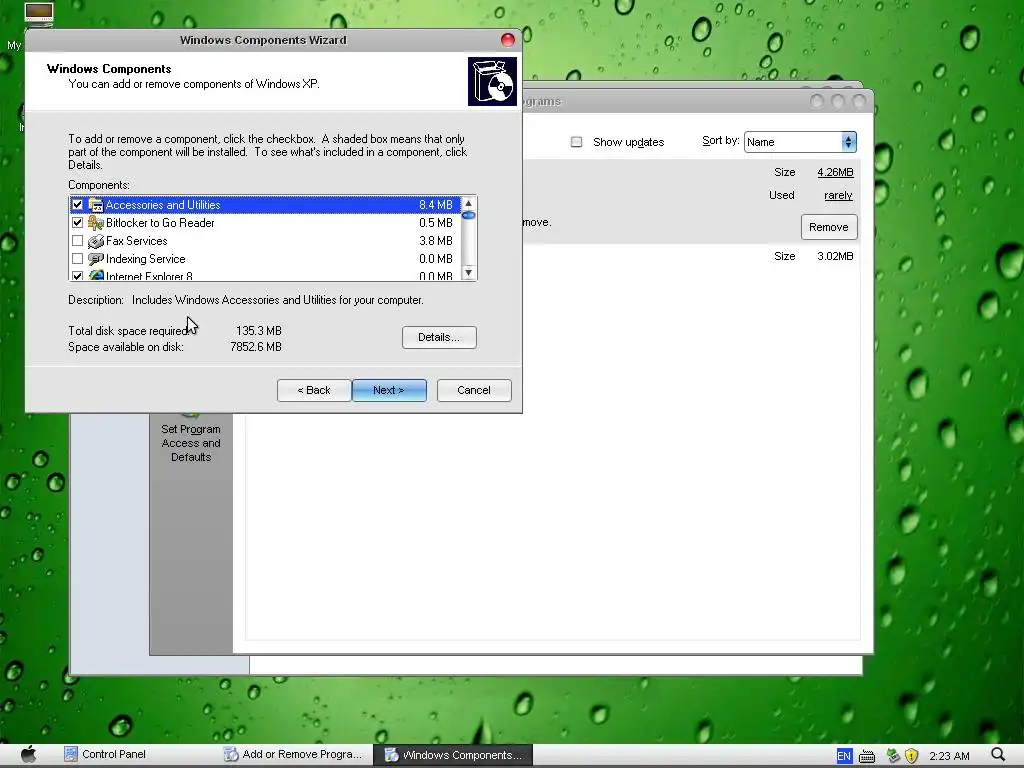The height and width of the screenshot is (768, 1024).
Task: Select the Indexing Service row text
Action: point(146,259)
